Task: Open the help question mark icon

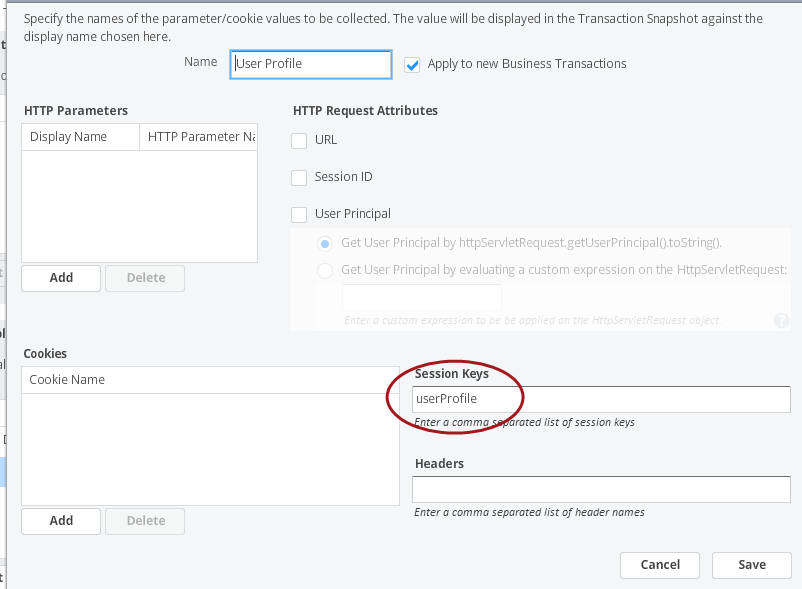Action: coord(781,320)
